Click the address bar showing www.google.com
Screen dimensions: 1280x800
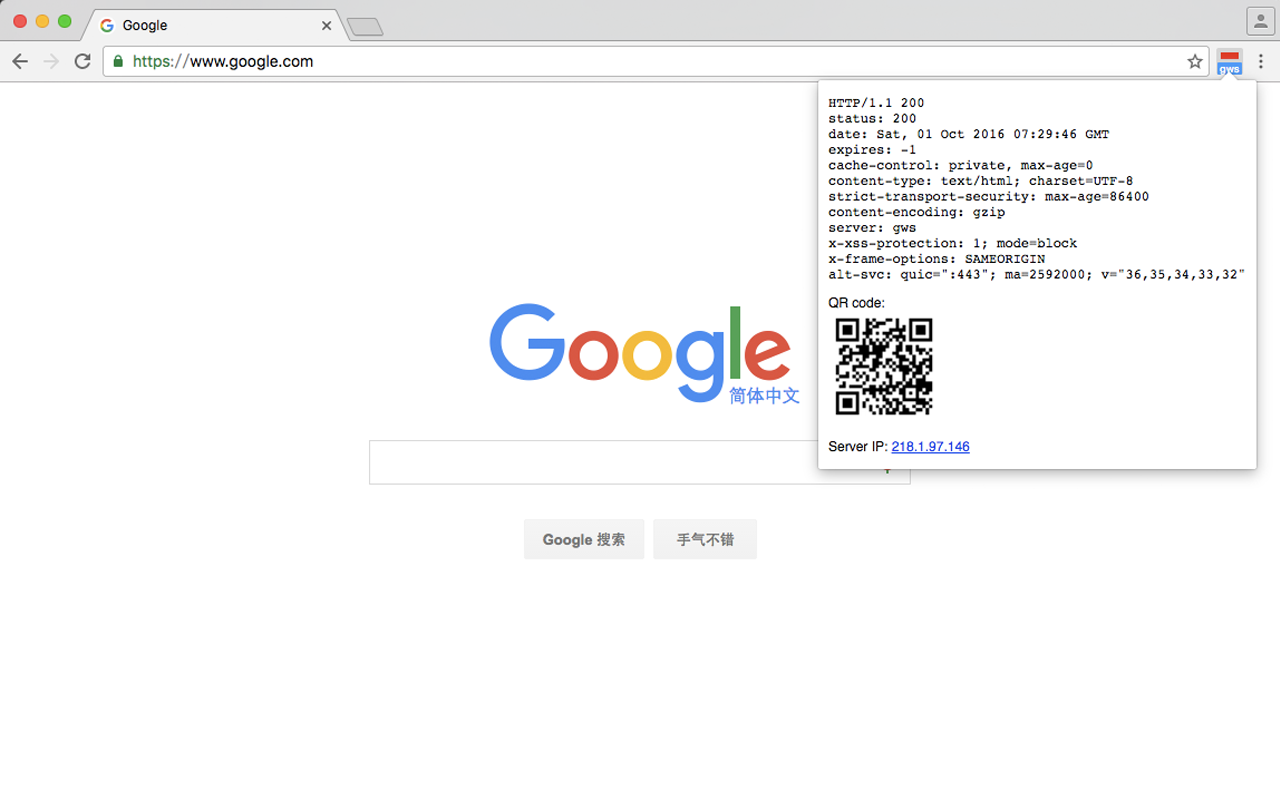point(654,61)
